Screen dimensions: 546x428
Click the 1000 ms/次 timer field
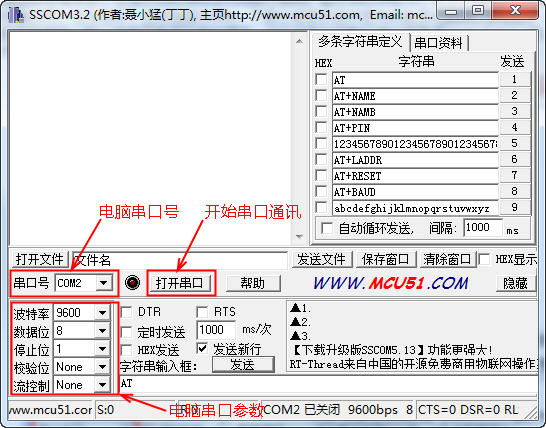tap(216, 330)
